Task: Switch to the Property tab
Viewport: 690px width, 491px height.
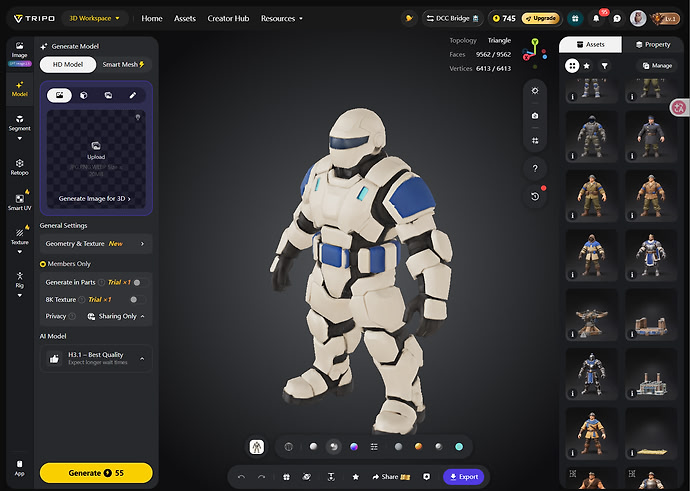Action: 653,44
